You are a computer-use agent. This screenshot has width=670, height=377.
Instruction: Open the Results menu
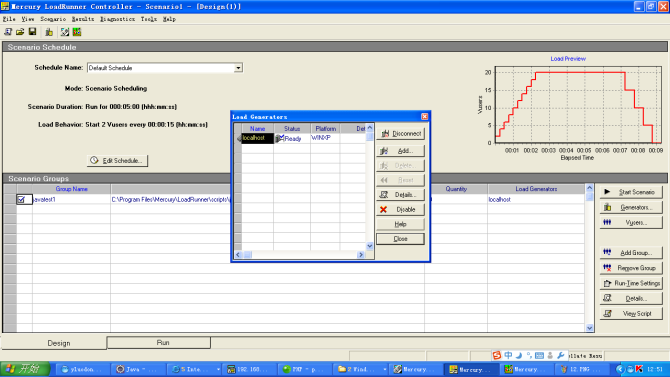tap(82, 19)
